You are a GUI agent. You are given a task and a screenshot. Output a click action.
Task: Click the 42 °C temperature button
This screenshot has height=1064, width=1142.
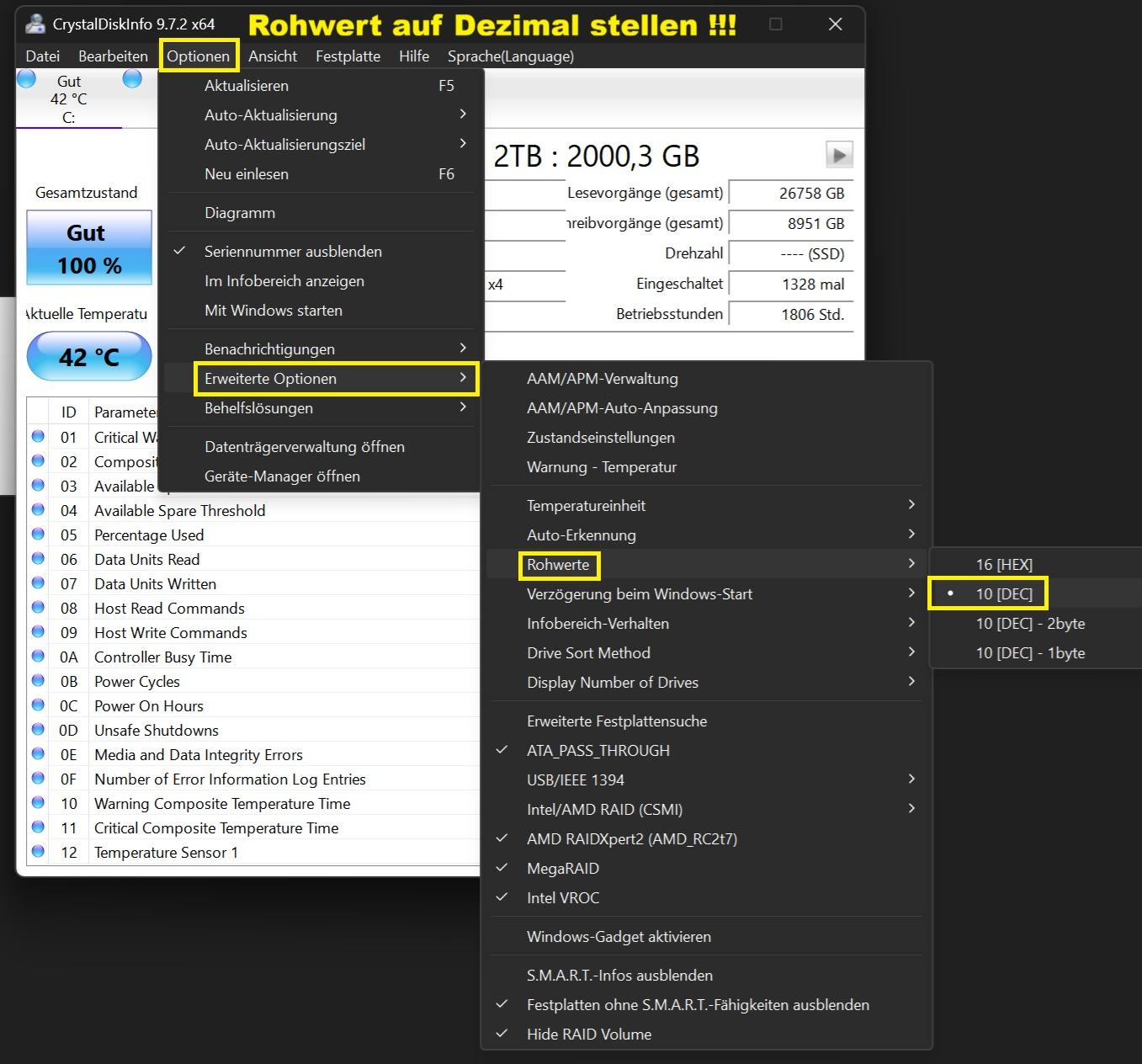(x=89, y=357)
